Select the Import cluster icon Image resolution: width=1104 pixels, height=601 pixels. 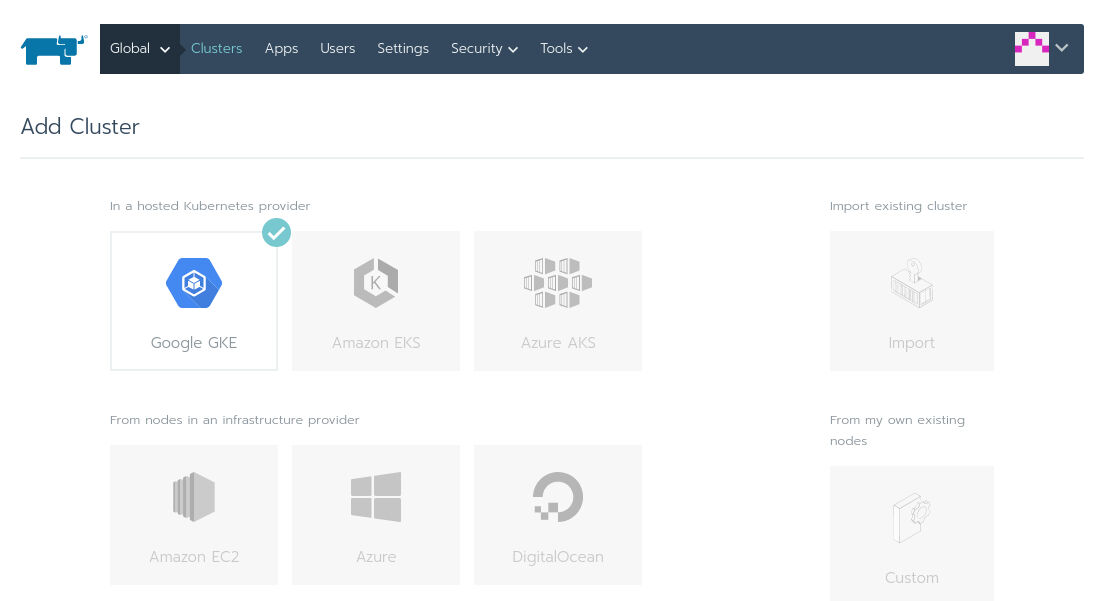click(912, 283)
